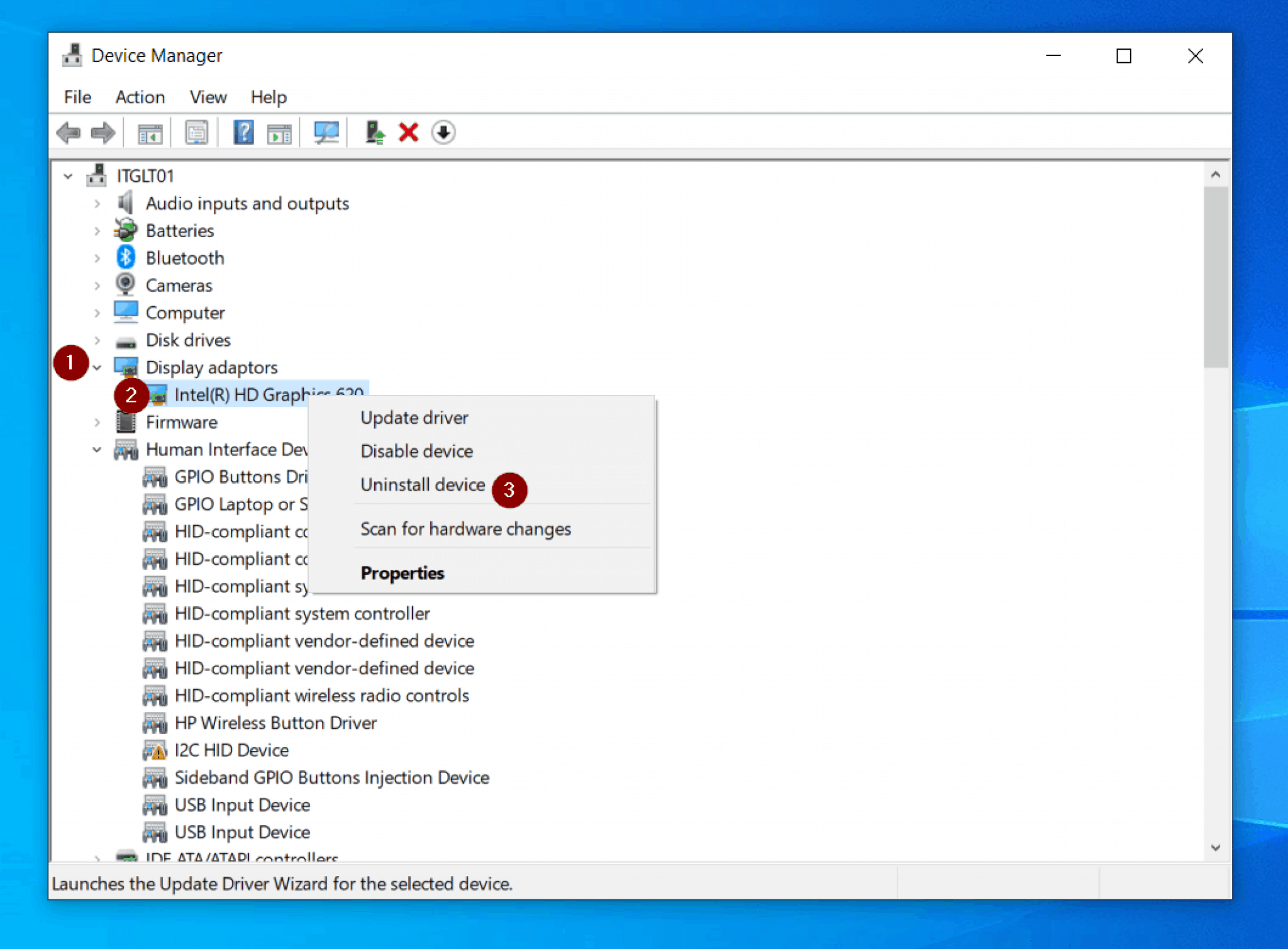
Task: Select the Update driver toolbar icon
Action: click(x=375, y=131)
